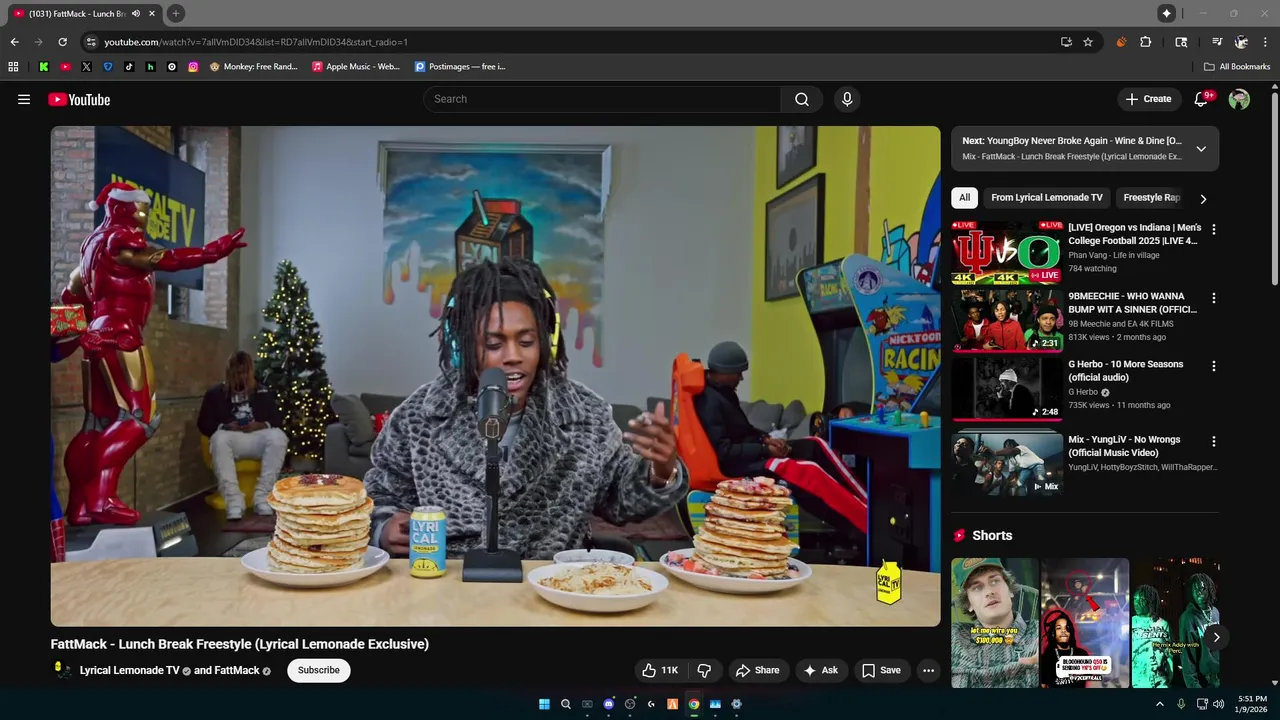Open Postimages bookmark
The height and width of the screenshot is (720, 1280).
pyautogui.click(x=461, y=67)
